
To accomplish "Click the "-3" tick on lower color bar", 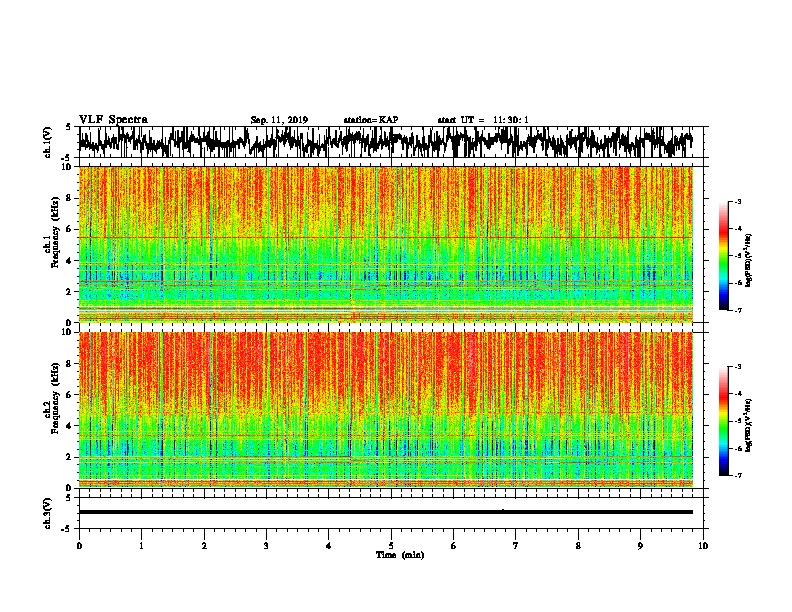I will click(x=737, y=367).
